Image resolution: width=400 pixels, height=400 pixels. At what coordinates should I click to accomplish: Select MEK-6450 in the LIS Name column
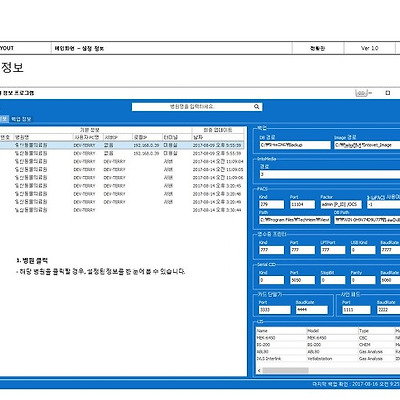click(x=266, y=338)
